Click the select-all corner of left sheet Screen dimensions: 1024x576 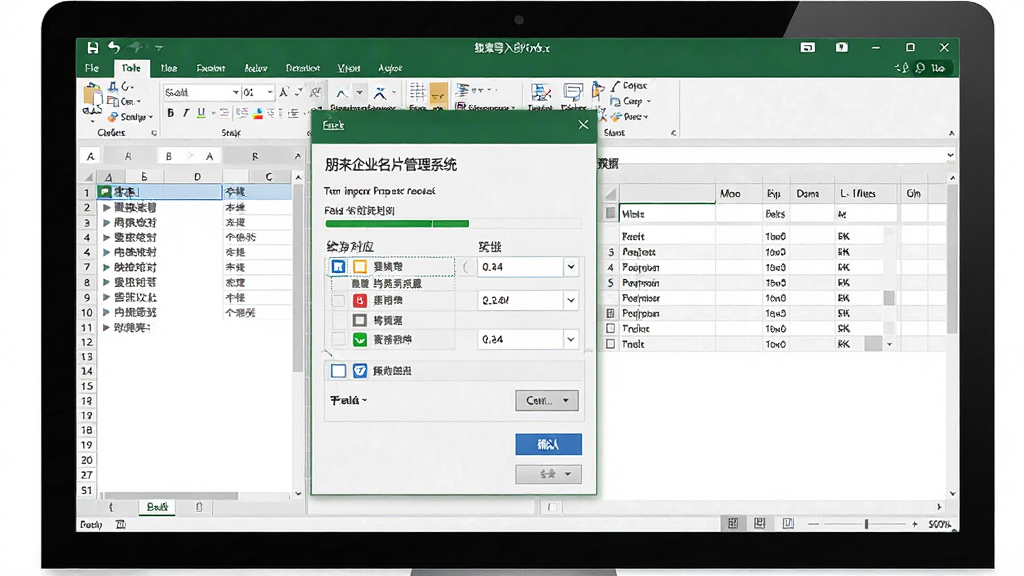pos(88,177)
